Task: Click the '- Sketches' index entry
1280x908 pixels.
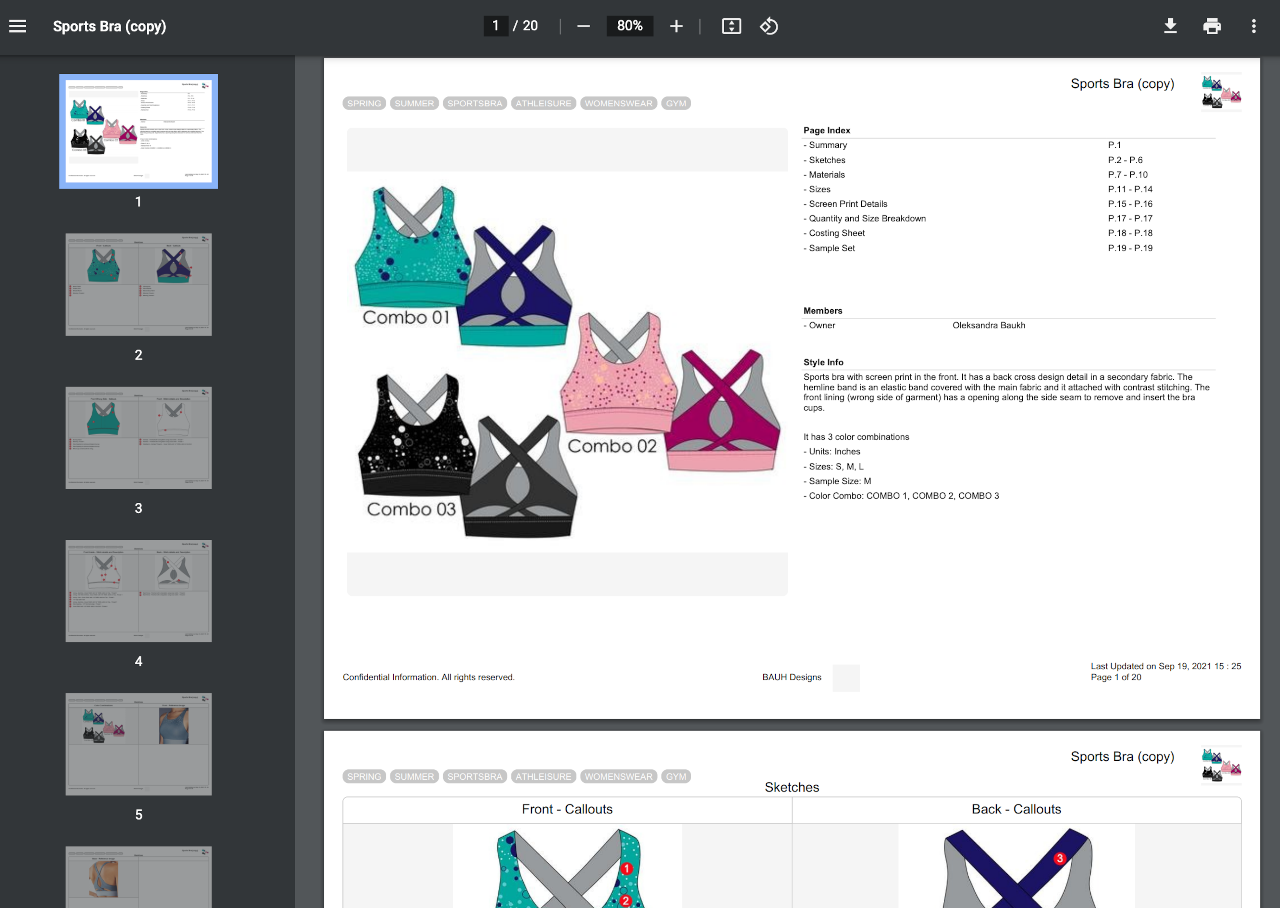Action: [825, 160]
